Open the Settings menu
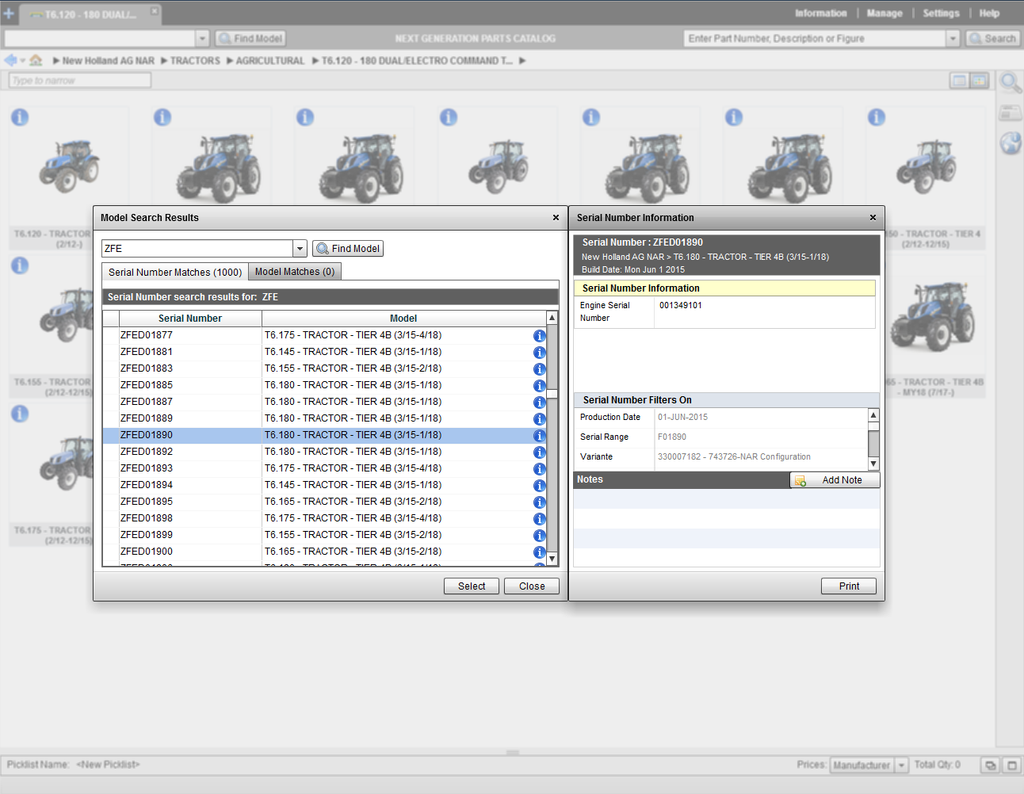Viewport: 1024px width, 794px height. point(940,14)
